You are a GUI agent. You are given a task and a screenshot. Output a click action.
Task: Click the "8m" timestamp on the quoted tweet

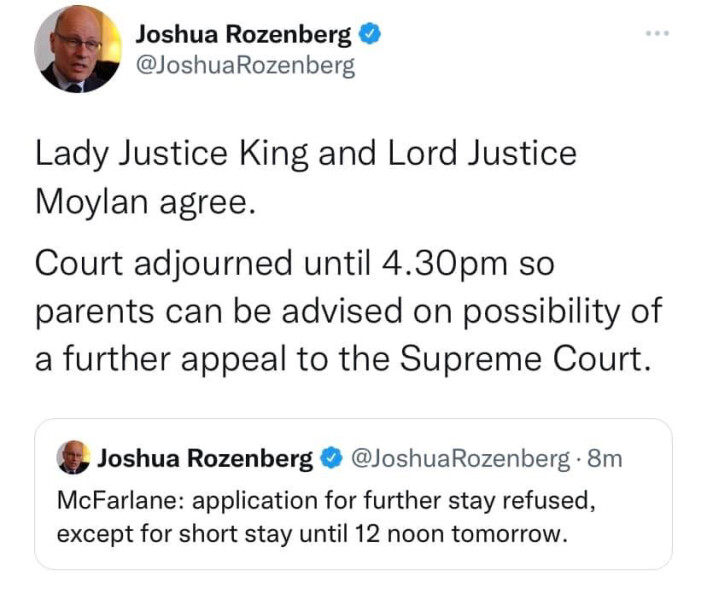click(x=605, y=459)
